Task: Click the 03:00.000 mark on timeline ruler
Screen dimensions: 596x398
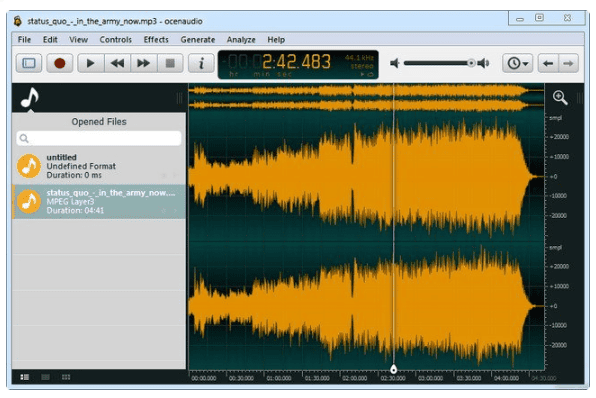Action: 430,378
